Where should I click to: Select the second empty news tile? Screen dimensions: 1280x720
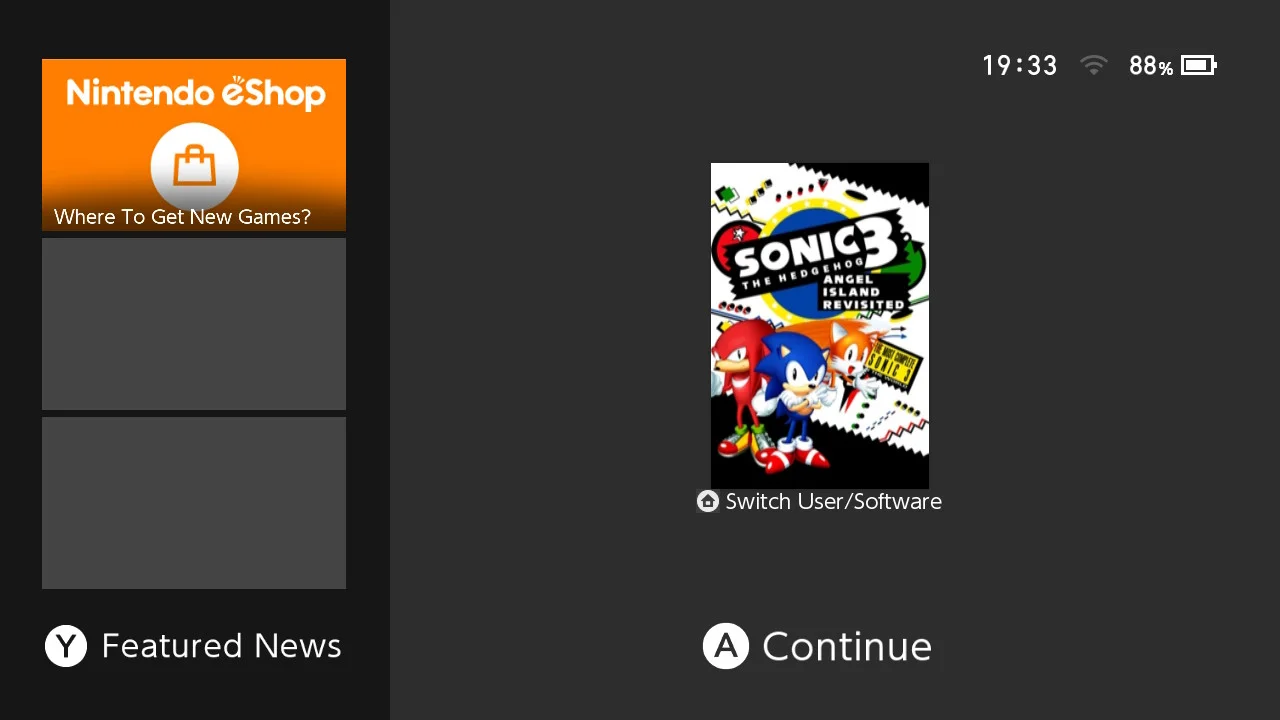[194, 324]
